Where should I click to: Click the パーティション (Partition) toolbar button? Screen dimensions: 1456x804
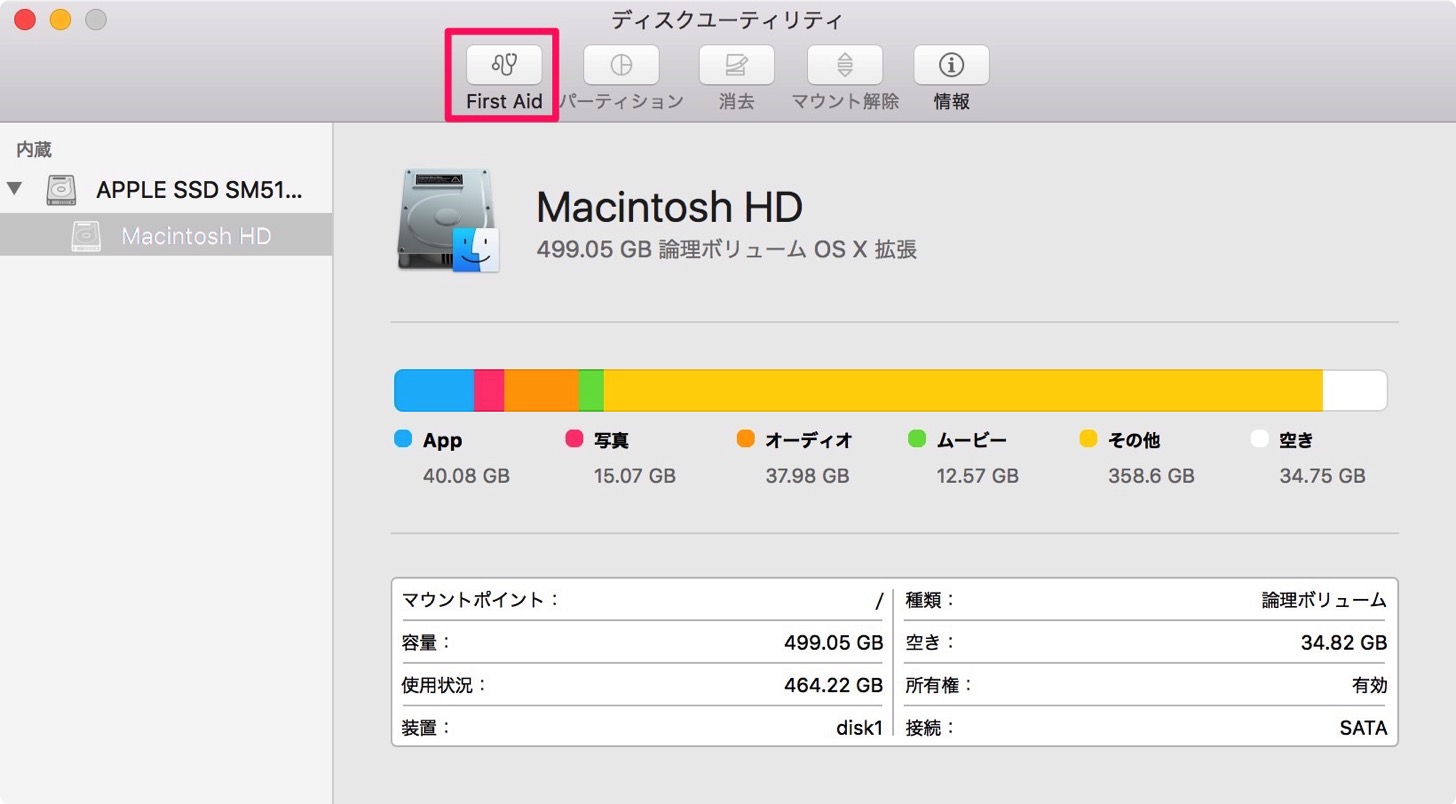621,65
